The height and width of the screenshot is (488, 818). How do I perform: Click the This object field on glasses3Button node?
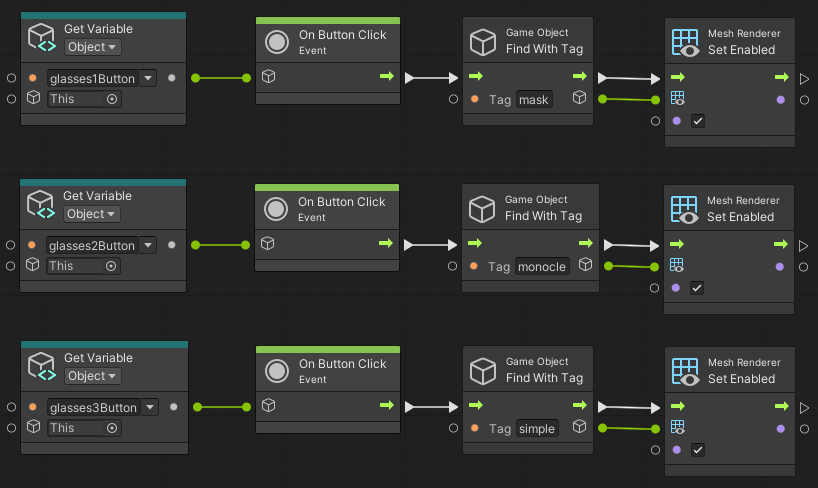(84, 428)
